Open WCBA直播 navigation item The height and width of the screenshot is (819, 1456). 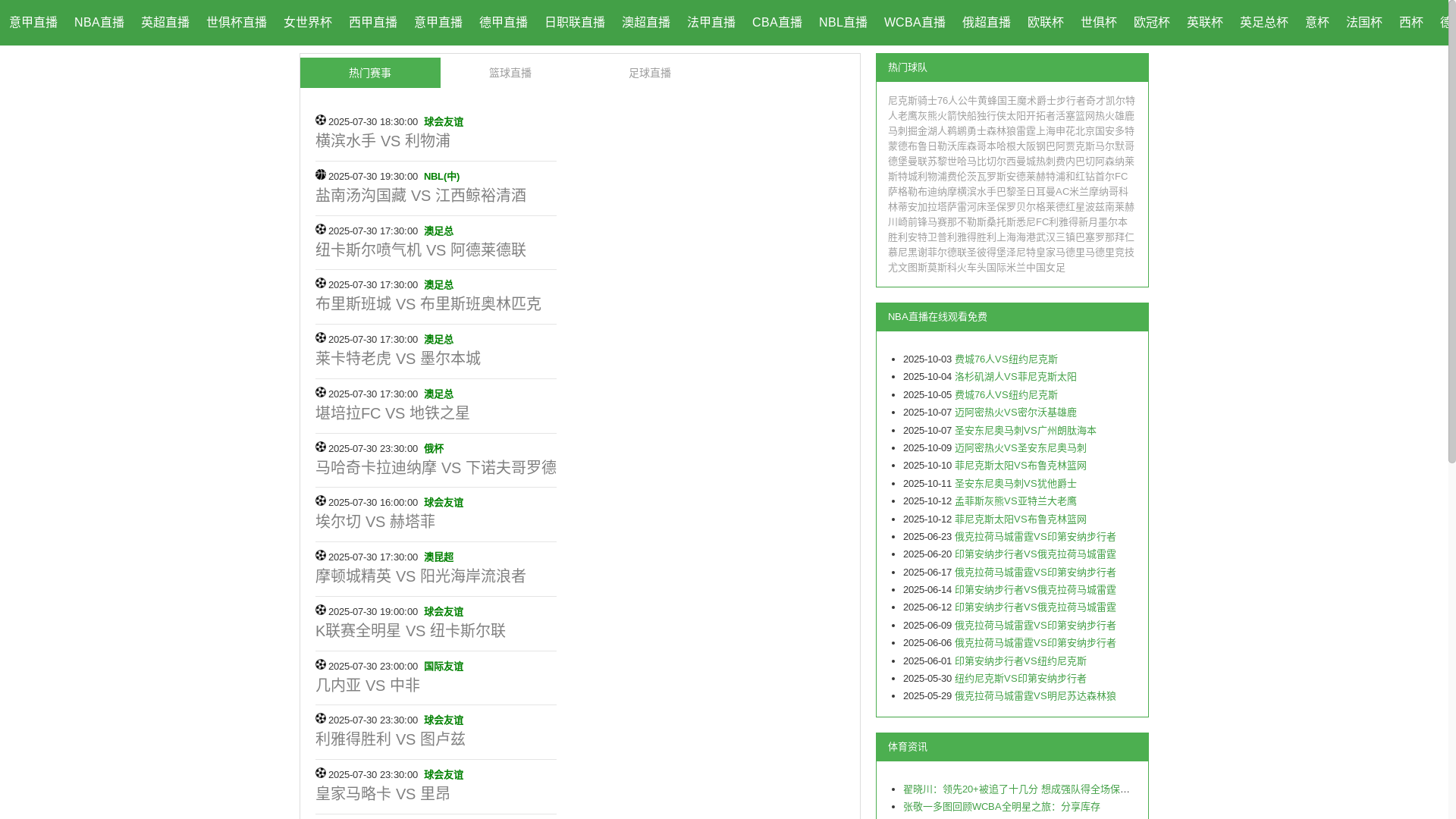[915, 23]
